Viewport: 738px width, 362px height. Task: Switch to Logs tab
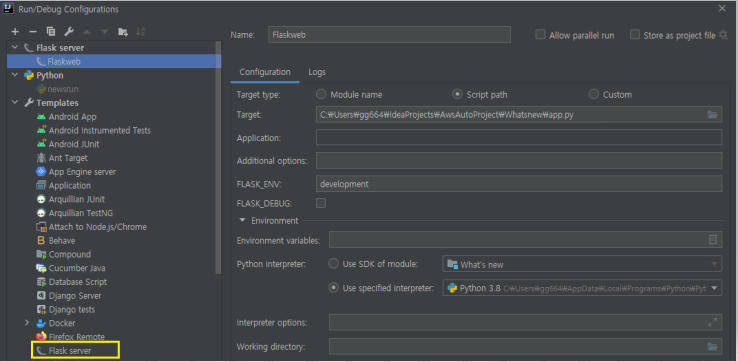click(317, 72)
